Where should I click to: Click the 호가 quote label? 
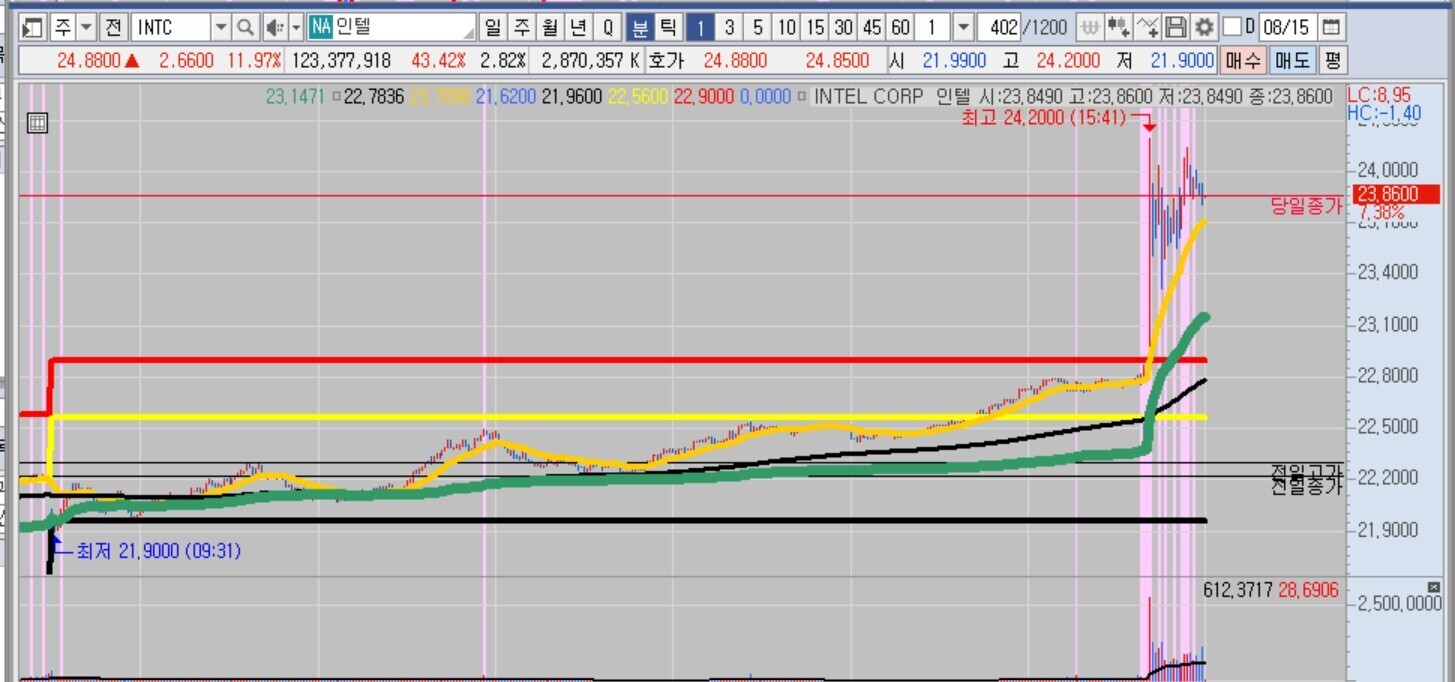click(x=665, y=61)
